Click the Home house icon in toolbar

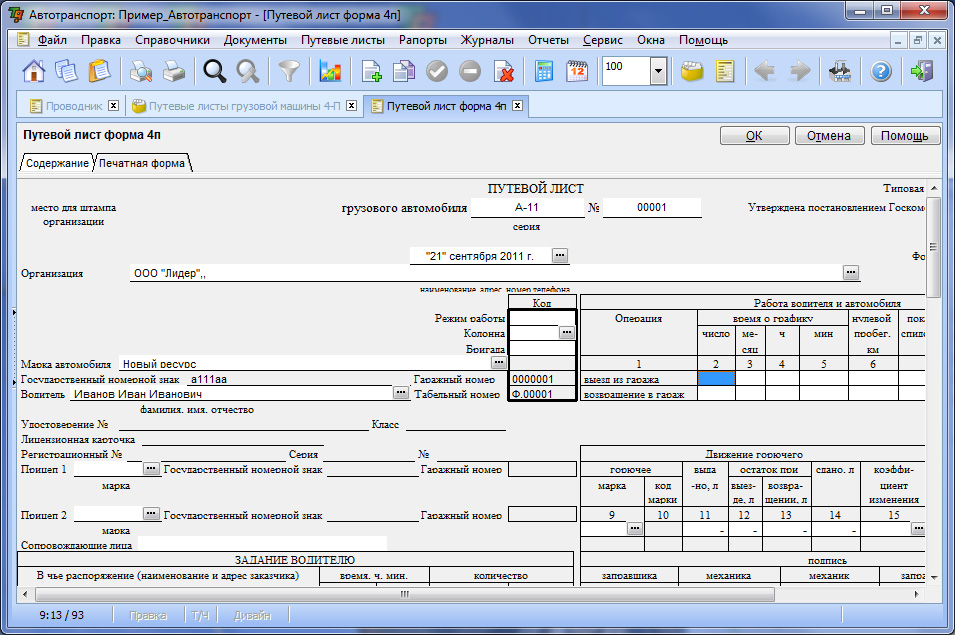pos(33,71)
